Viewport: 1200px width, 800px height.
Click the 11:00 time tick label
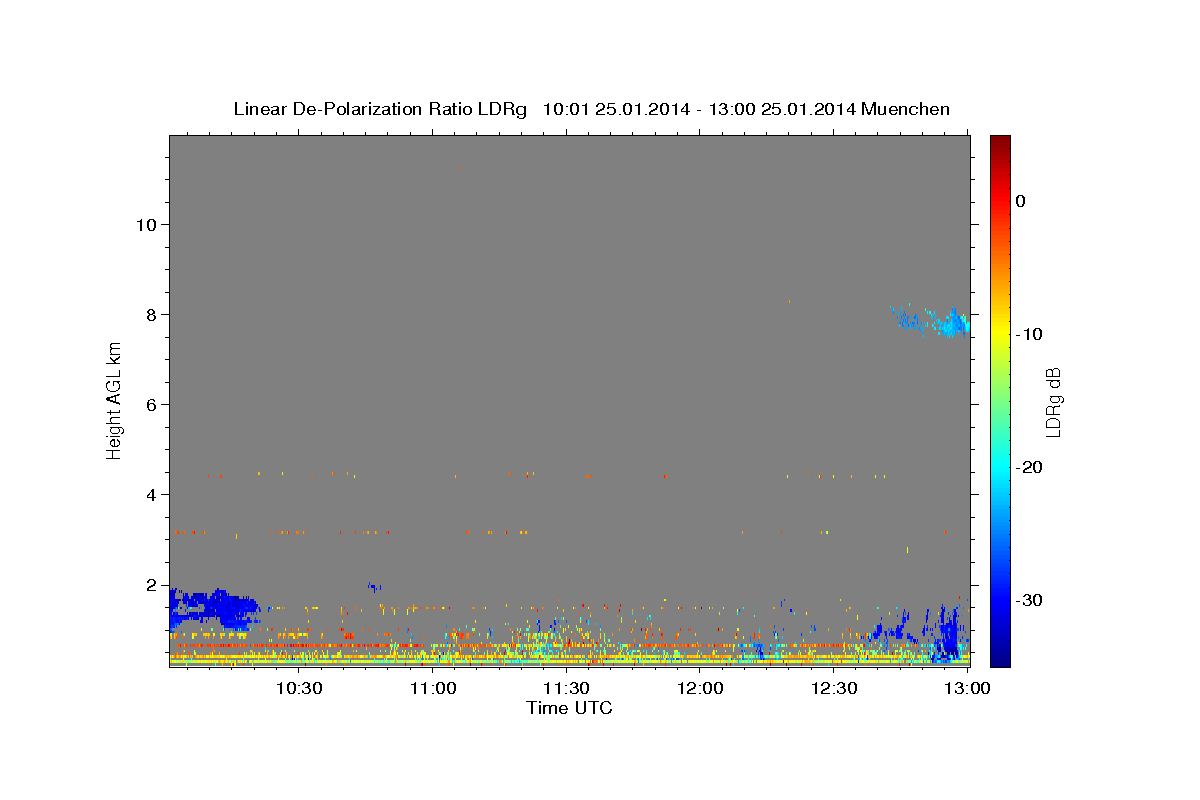click(x=432, y=688)
